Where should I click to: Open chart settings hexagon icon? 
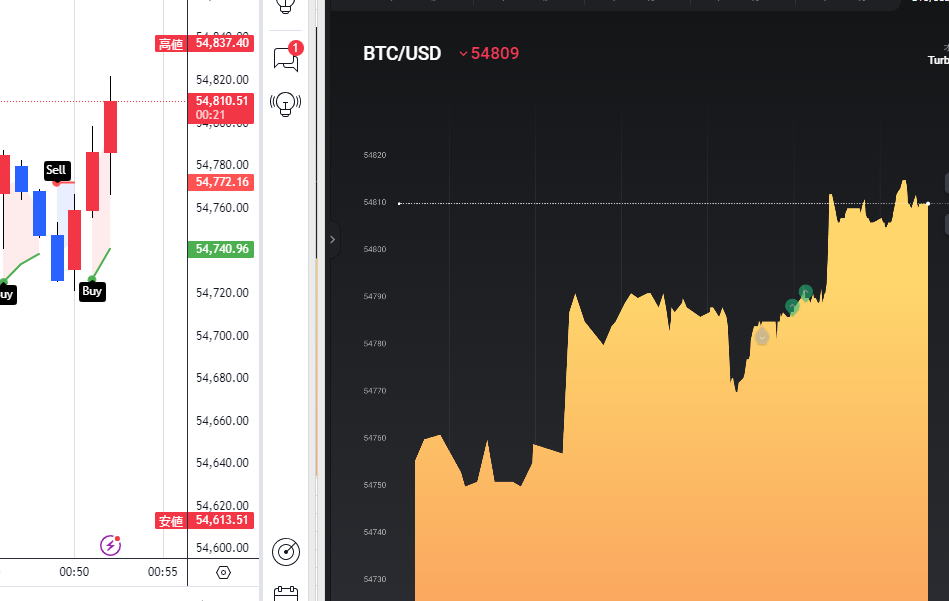223,572
